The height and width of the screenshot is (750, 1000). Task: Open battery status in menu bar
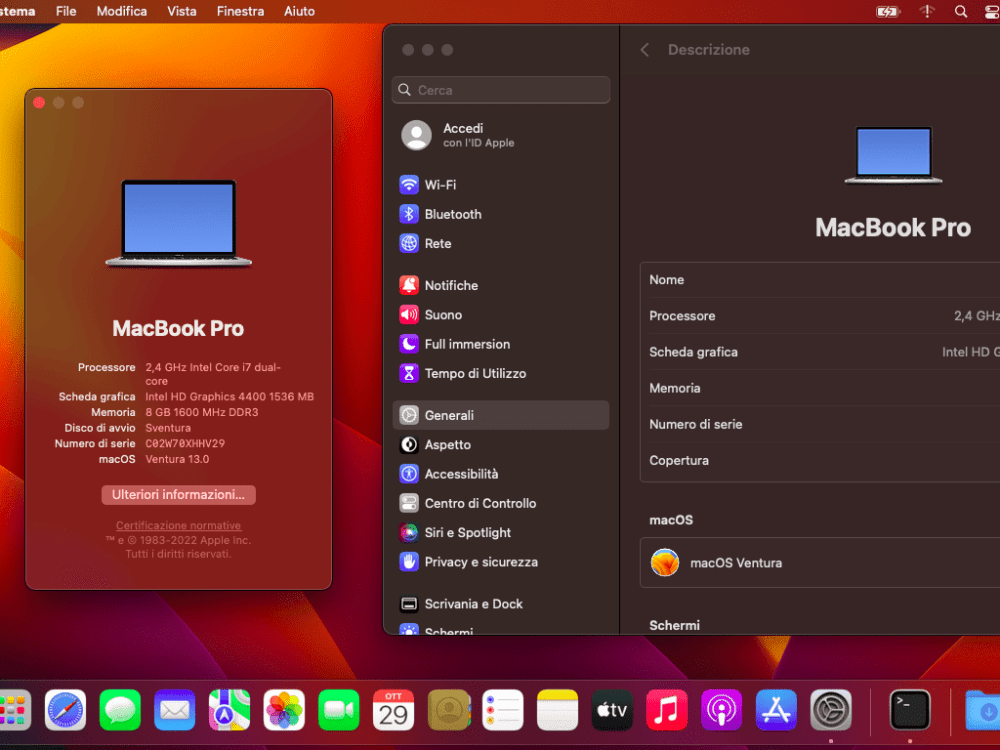887,11
